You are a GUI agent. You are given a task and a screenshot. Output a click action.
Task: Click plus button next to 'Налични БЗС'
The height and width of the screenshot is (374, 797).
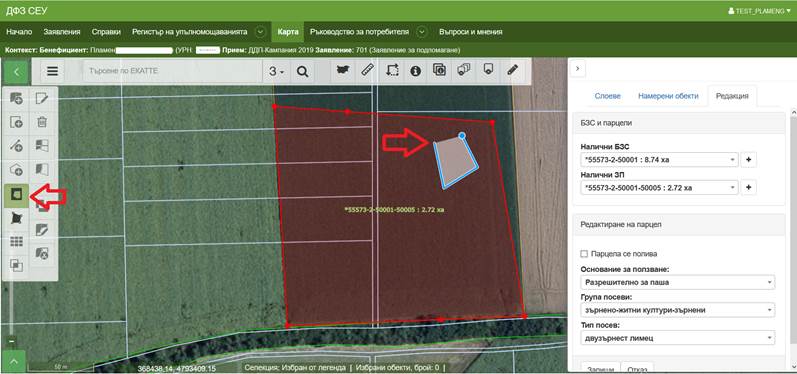point(748,160)
